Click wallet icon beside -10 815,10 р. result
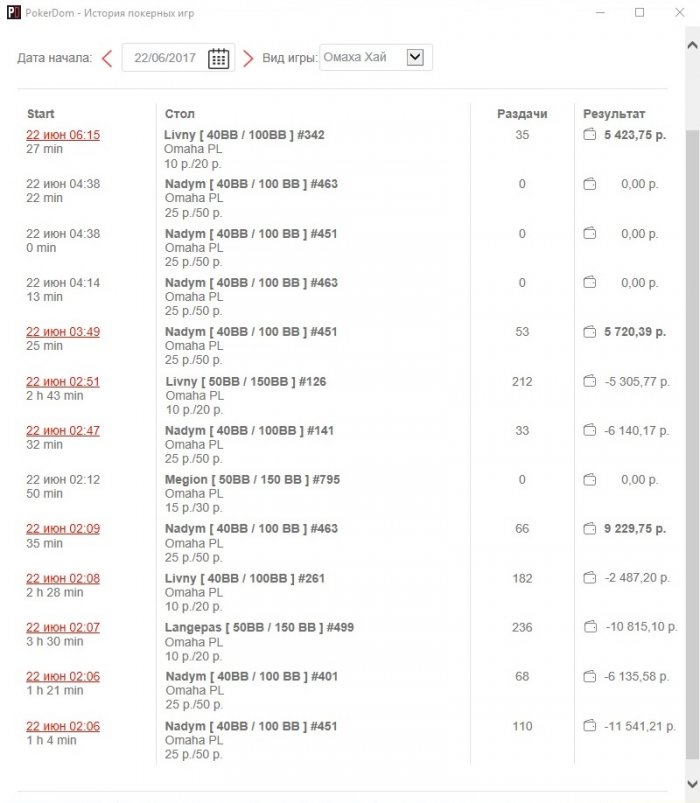The image size is (700, 803). click(x=590, y=627)
